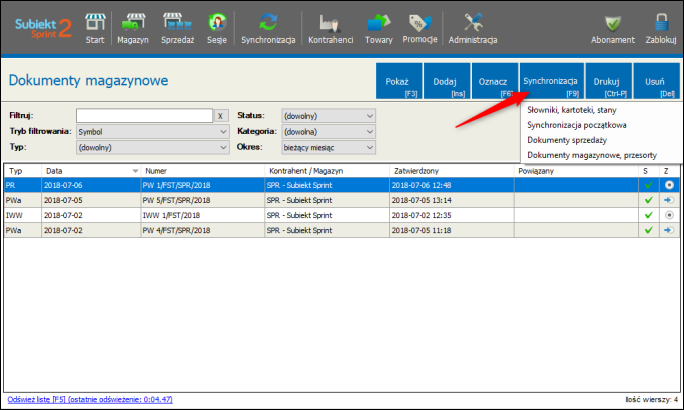
Task: Click the Synchronizacja toolbar icon
Action: click(267, 26)
